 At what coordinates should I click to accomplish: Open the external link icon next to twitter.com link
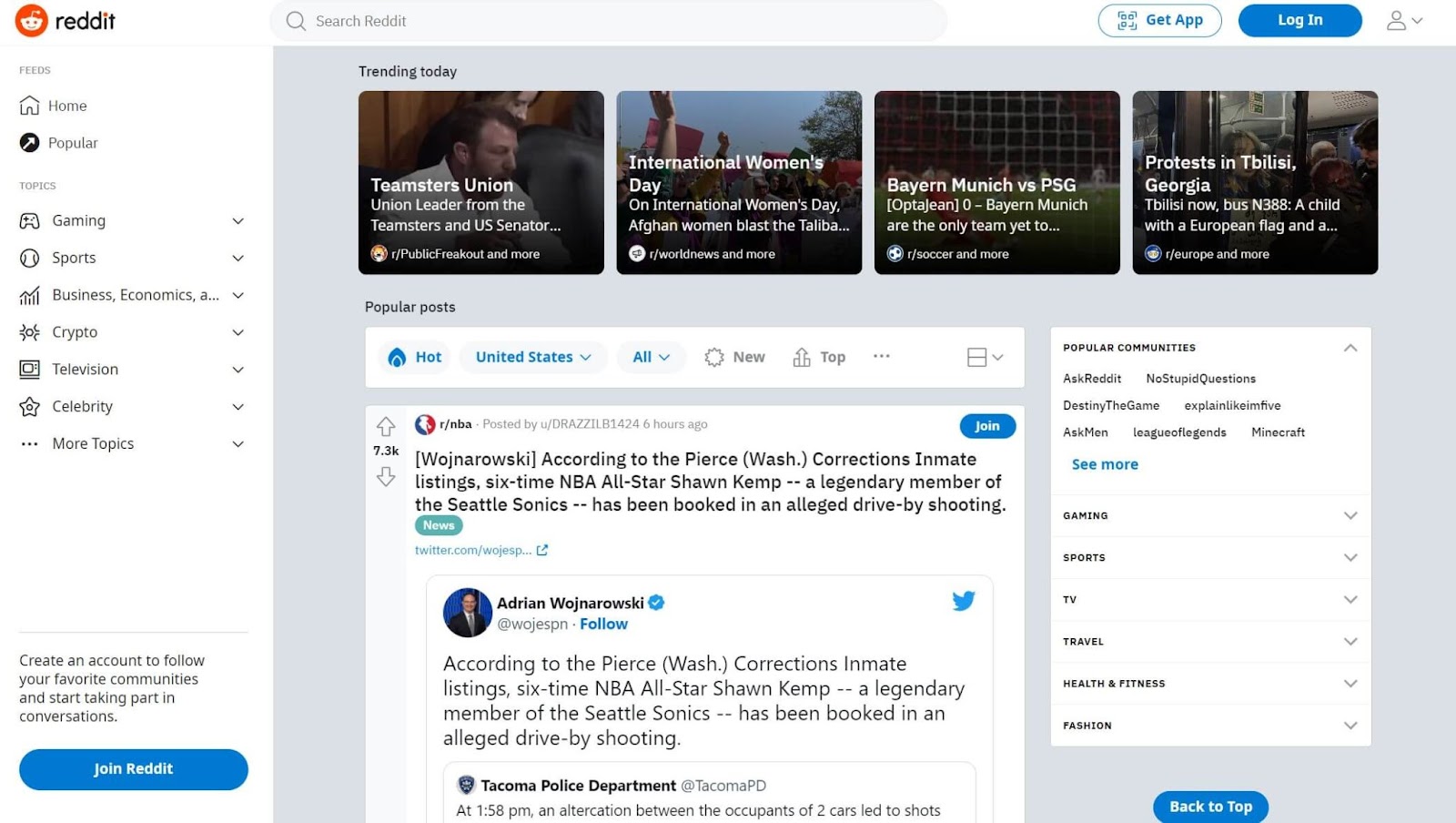tap(542, 550)
